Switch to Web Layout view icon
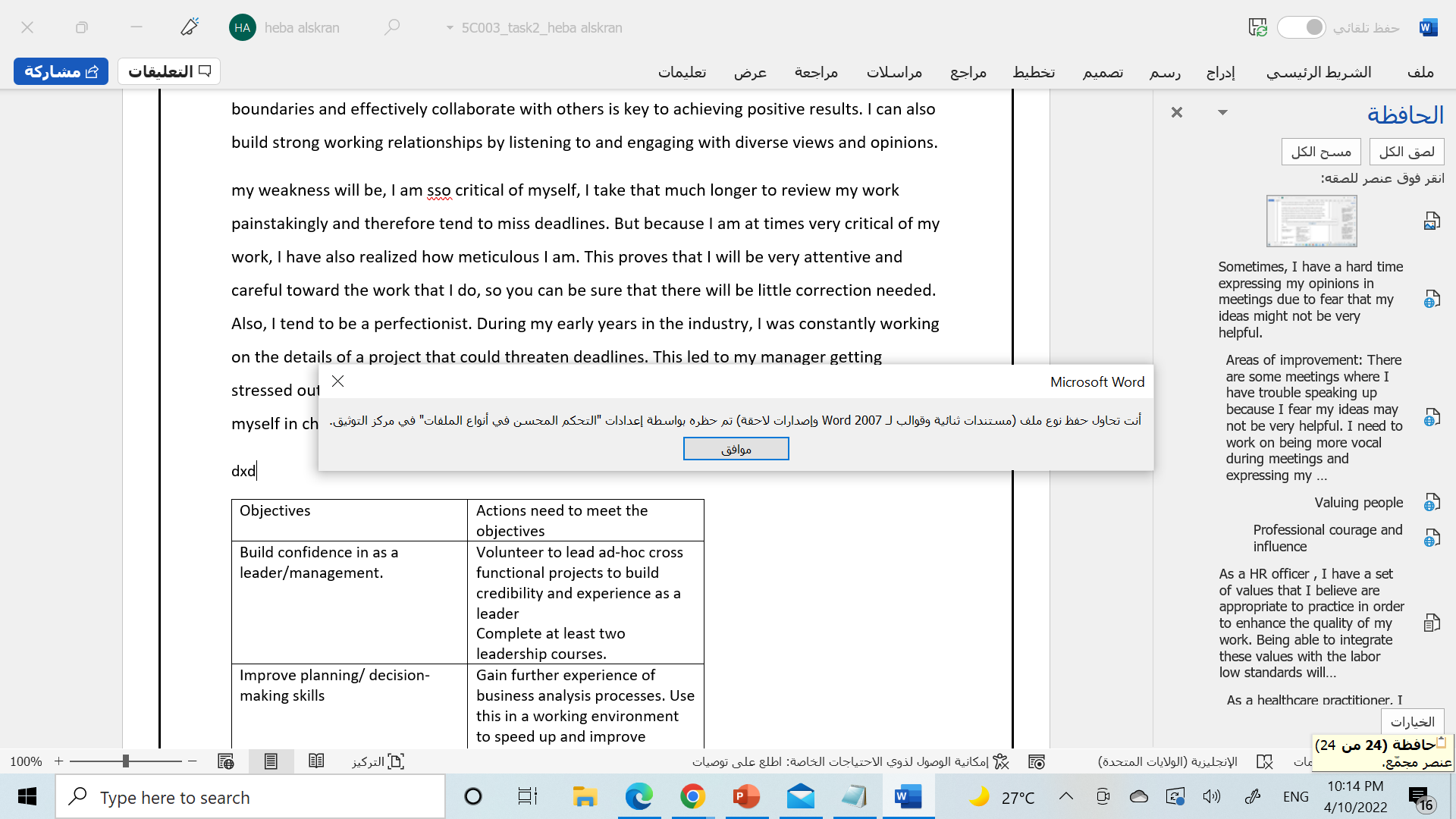This screenshot has height=819, width=1456. pyautogui.click(x=225, y=761)
